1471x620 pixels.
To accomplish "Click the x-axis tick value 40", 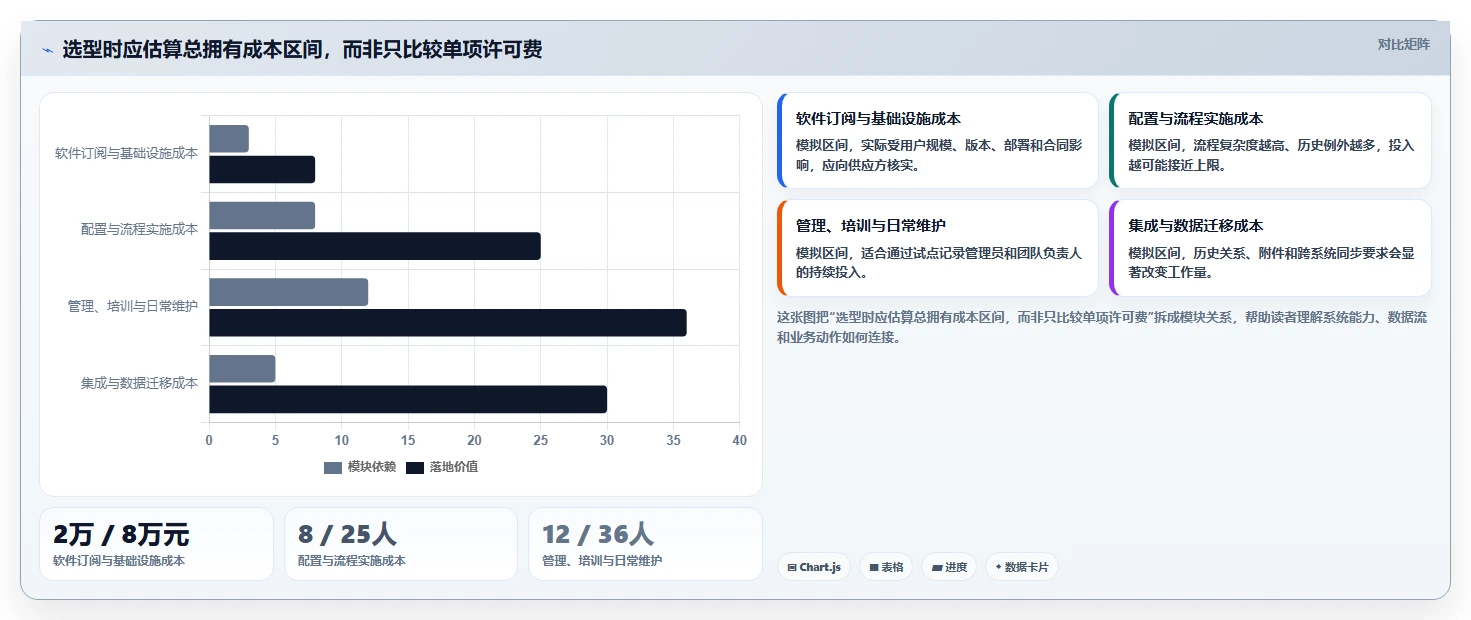I will (739, 440).
